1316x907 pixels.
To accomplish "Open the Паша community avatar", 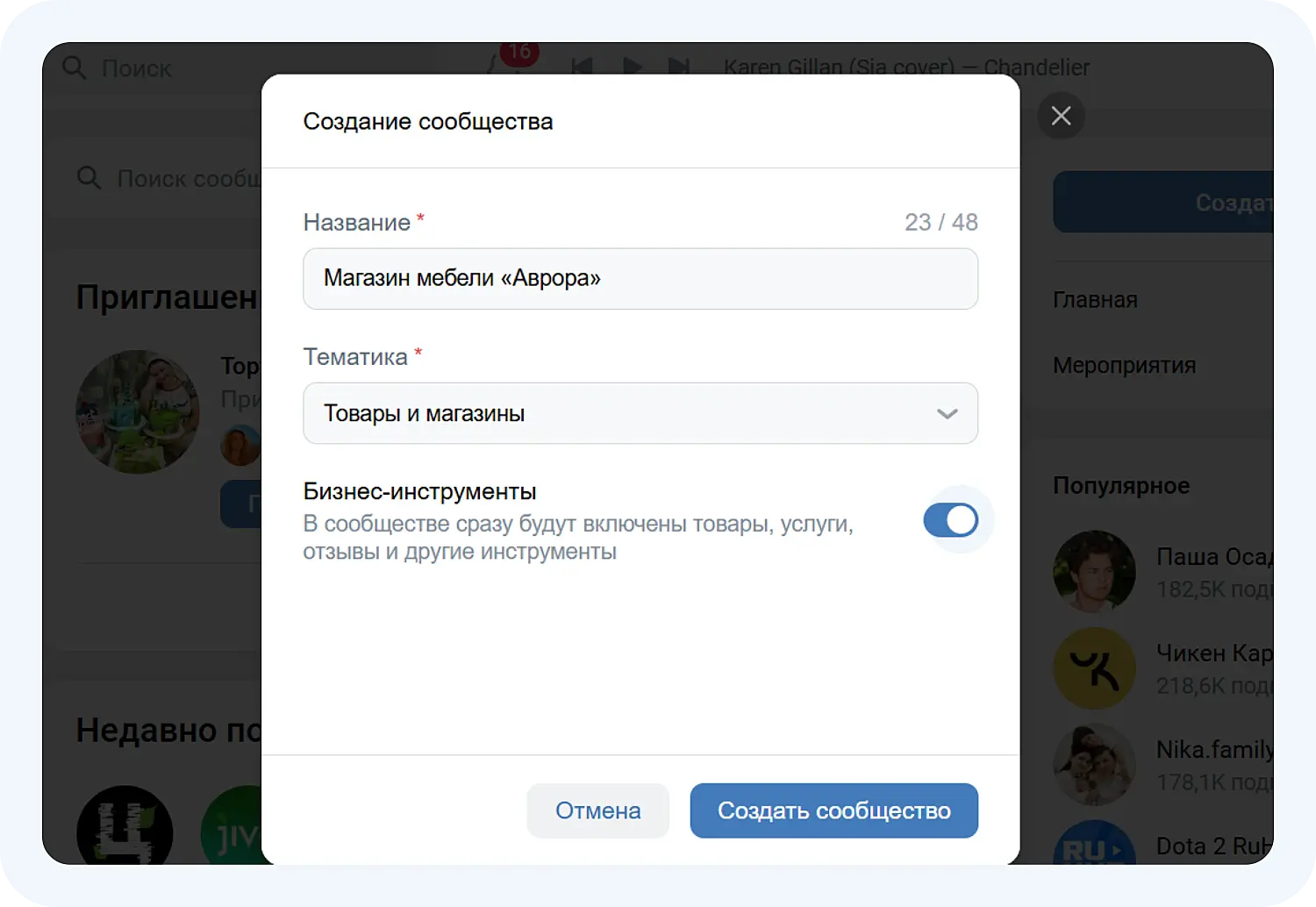I will (x=1094, y=571).
